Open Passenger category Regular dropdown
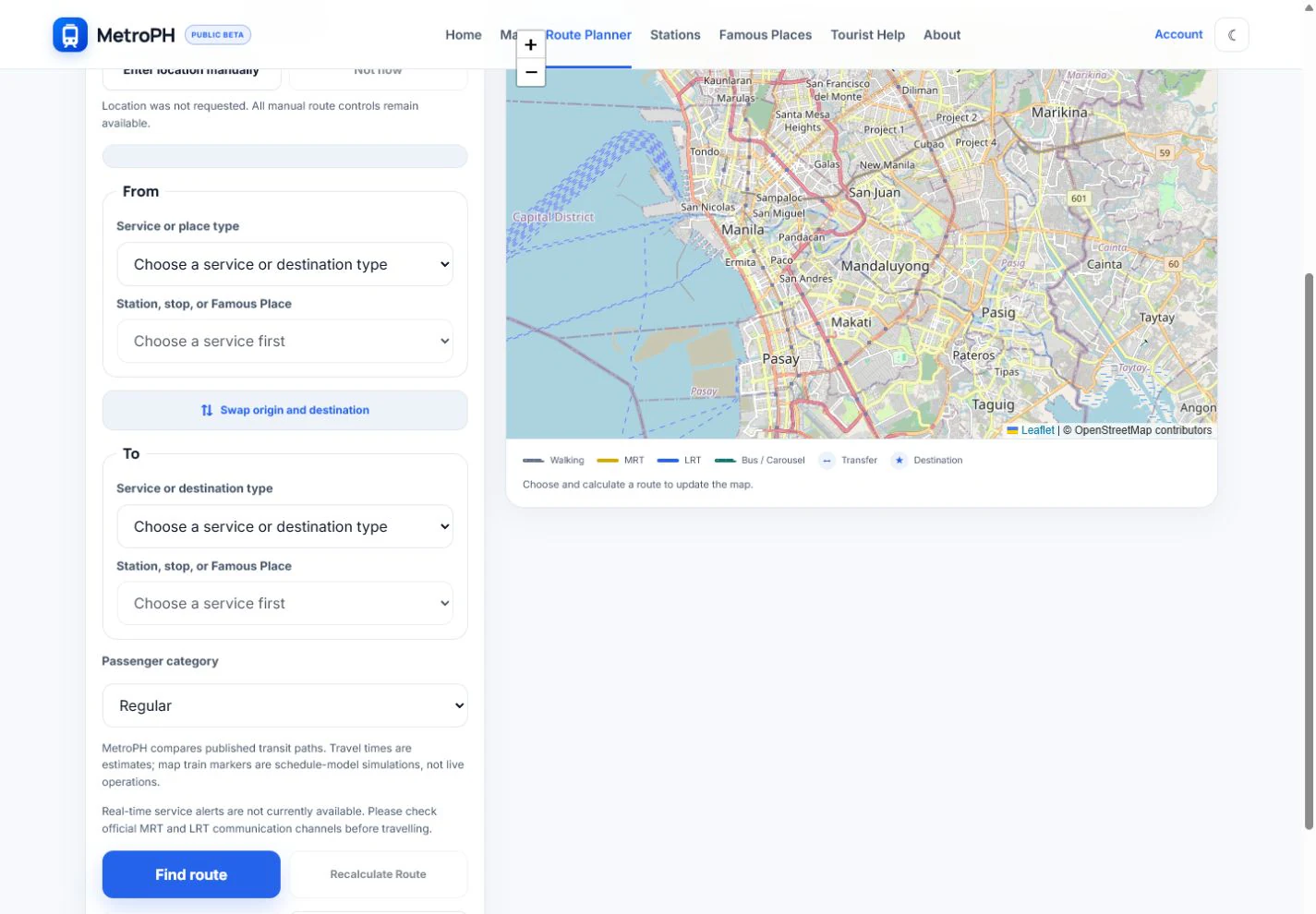Viewport: 1316px width, 914px height. click(x=284, y=705)
